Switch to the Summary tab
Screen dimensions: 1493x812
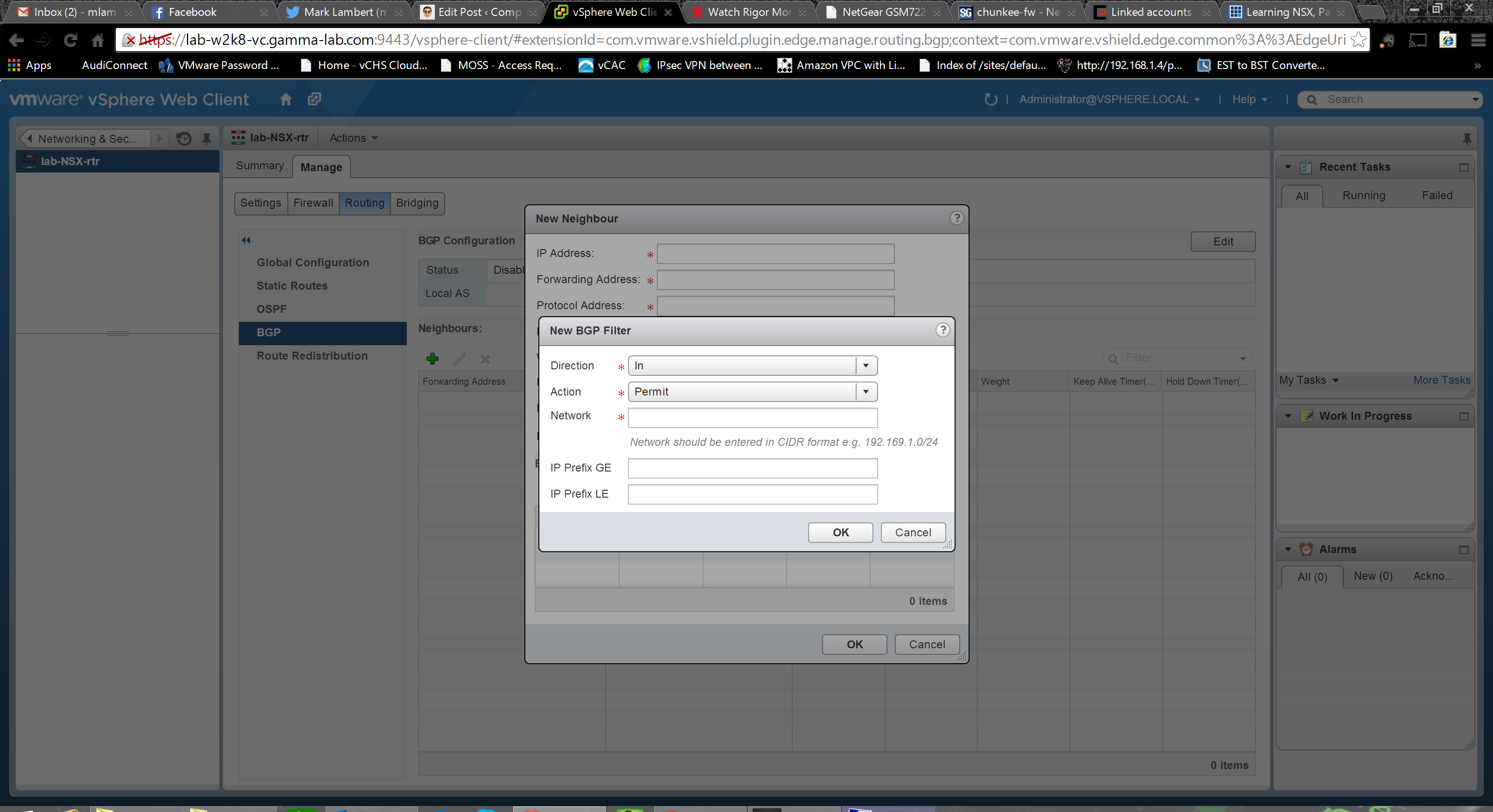260,166
